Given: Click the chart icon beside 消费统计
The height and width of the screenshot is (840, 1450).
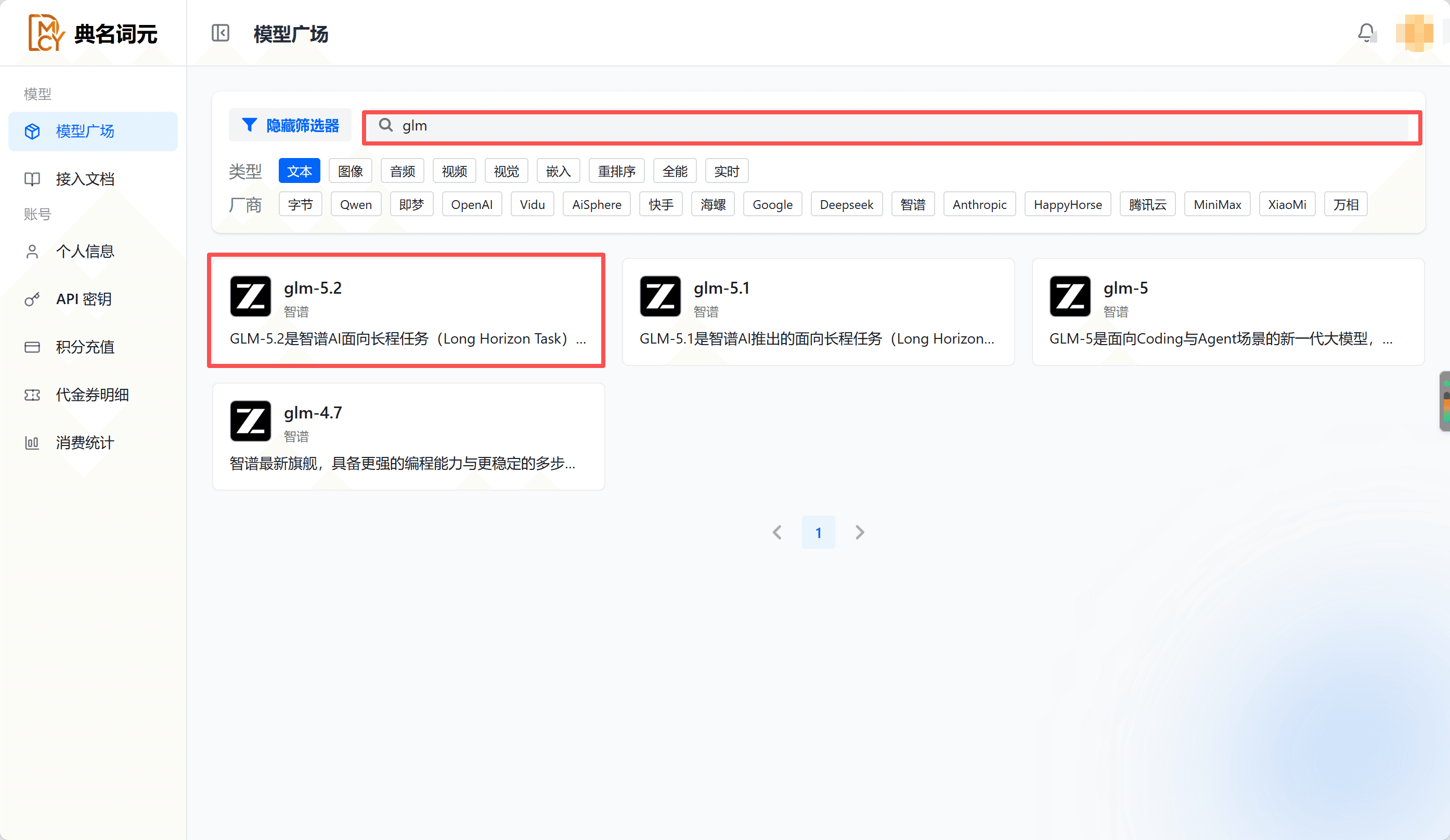Looking at the screenshot, I should tap(32, 443).
